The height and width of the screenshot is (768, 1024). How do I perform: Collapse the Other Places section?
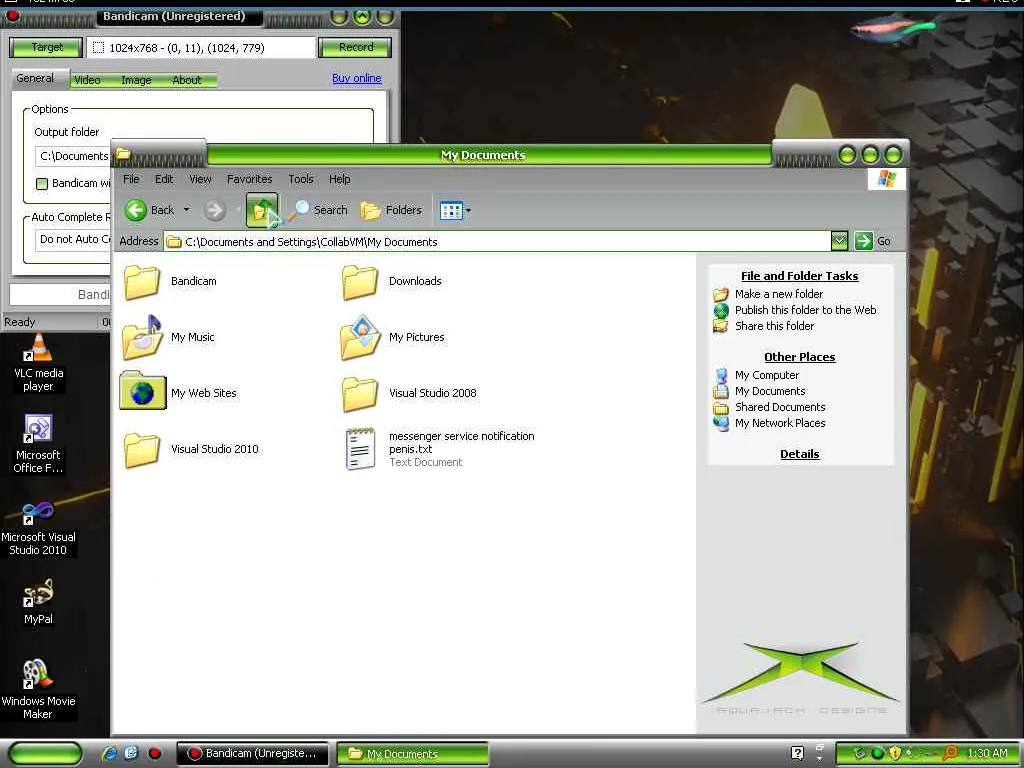(x=799, y=357)
